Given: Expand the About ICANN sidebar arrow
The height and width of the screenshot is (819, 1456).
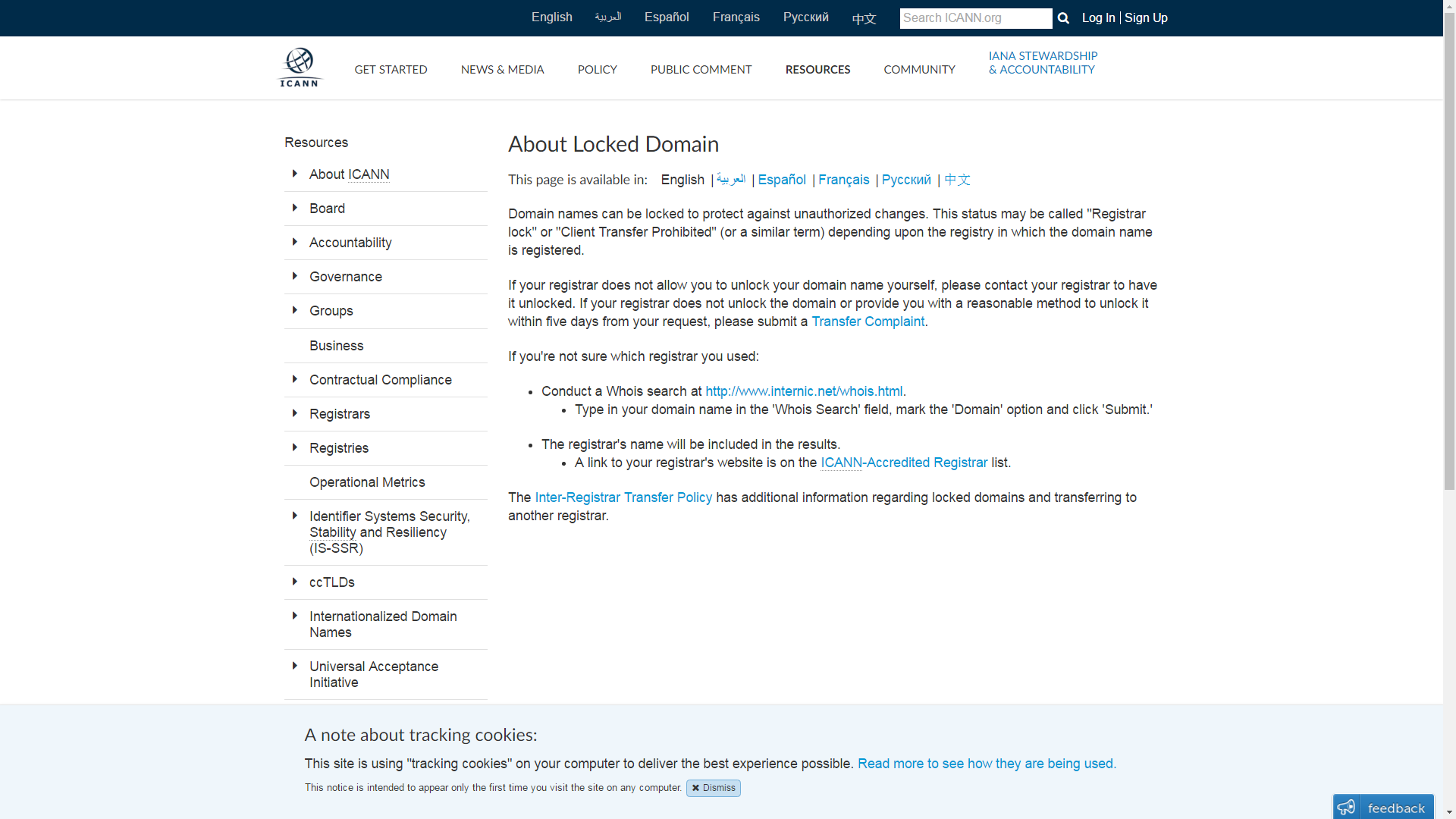Looking at the screenshot, I should 294,174.
